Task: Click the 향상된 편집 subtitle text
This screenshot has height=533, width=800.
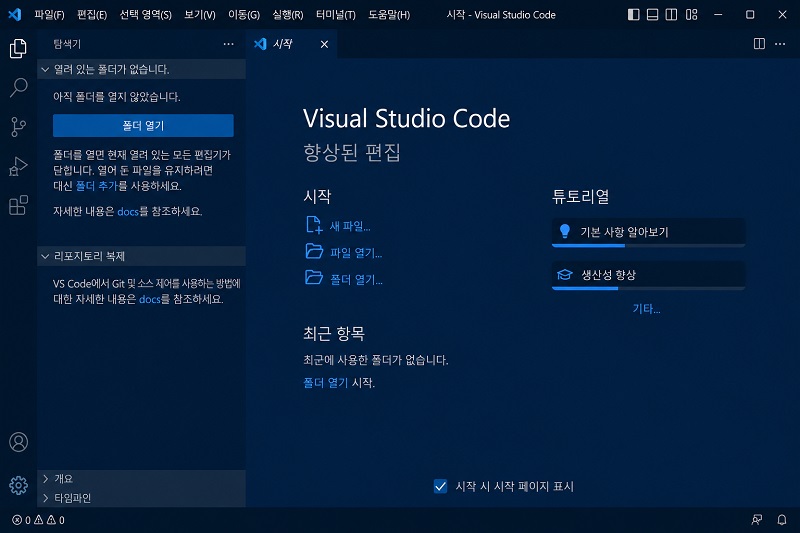Action: pos(352,153)
